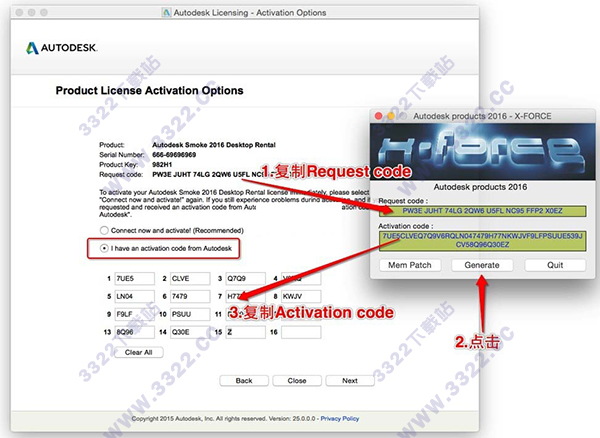Click the 'Product License Activation Options' heading
The height and width of the screenshot is (438, 600).
(x=149, y=91)
